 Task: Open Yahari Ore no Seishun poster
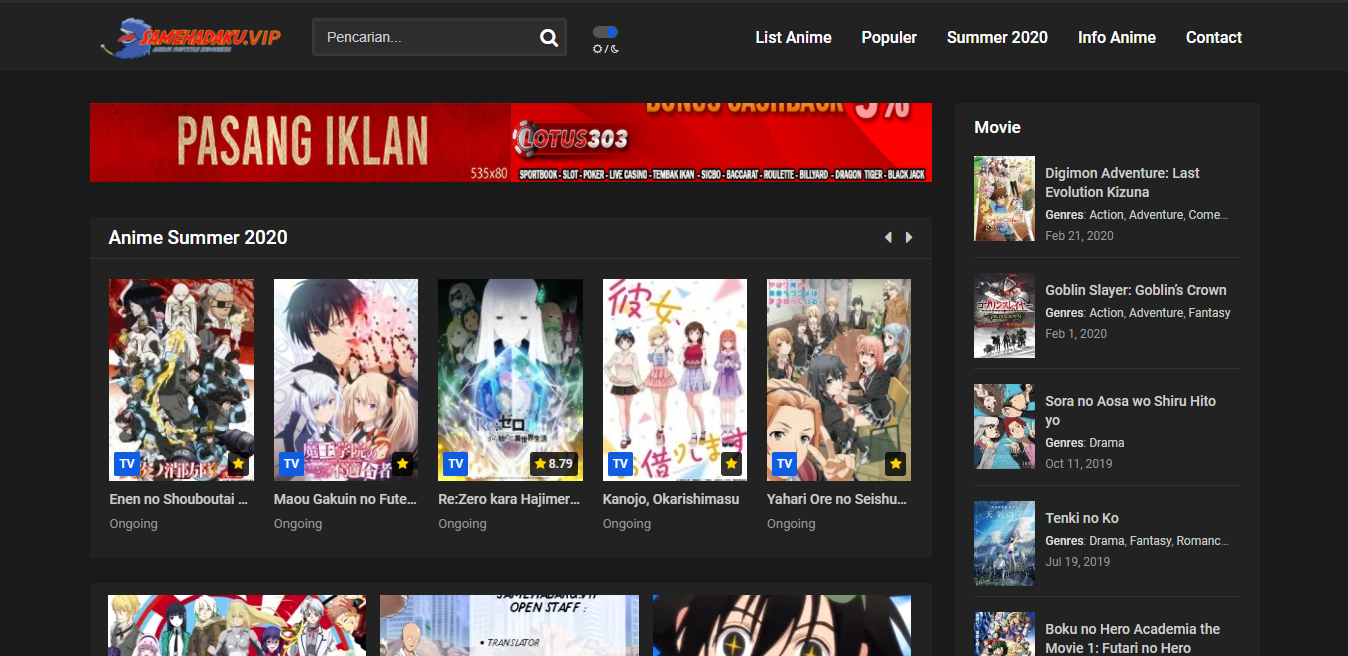click(x=839, y=380)
